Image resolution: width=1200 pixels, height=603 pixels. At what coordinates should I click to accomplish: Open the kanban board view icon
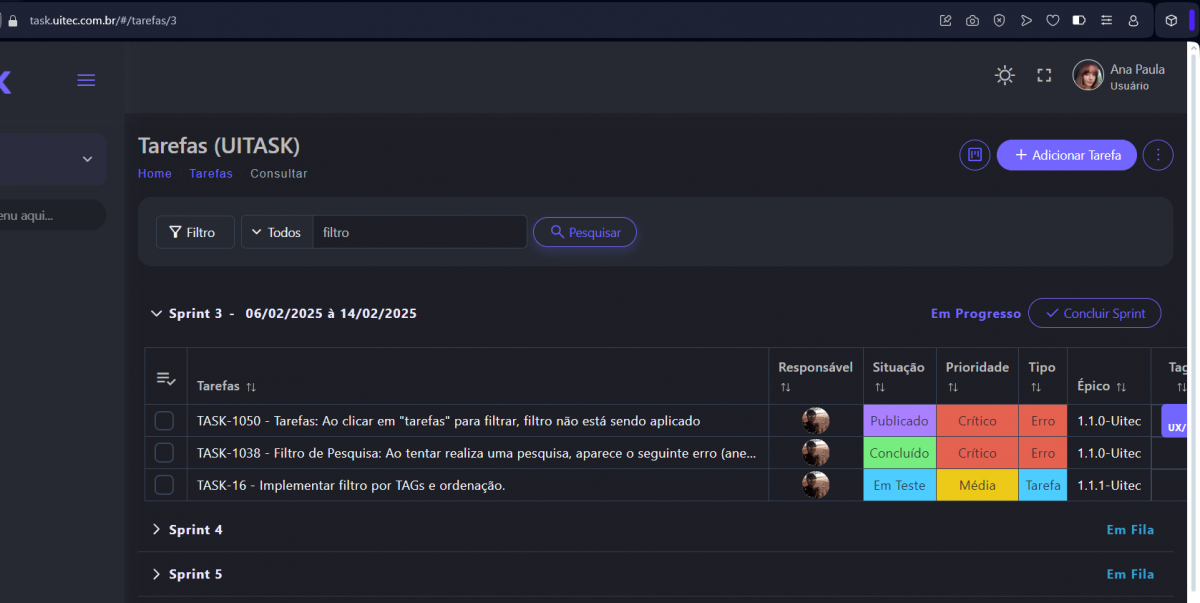click(x=975, y=155)
